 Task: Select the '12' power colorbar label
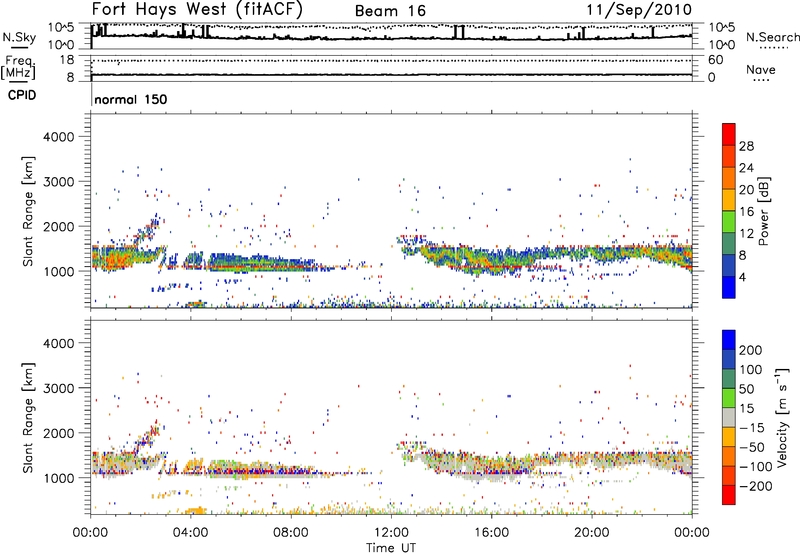click(x=746, y=234)
